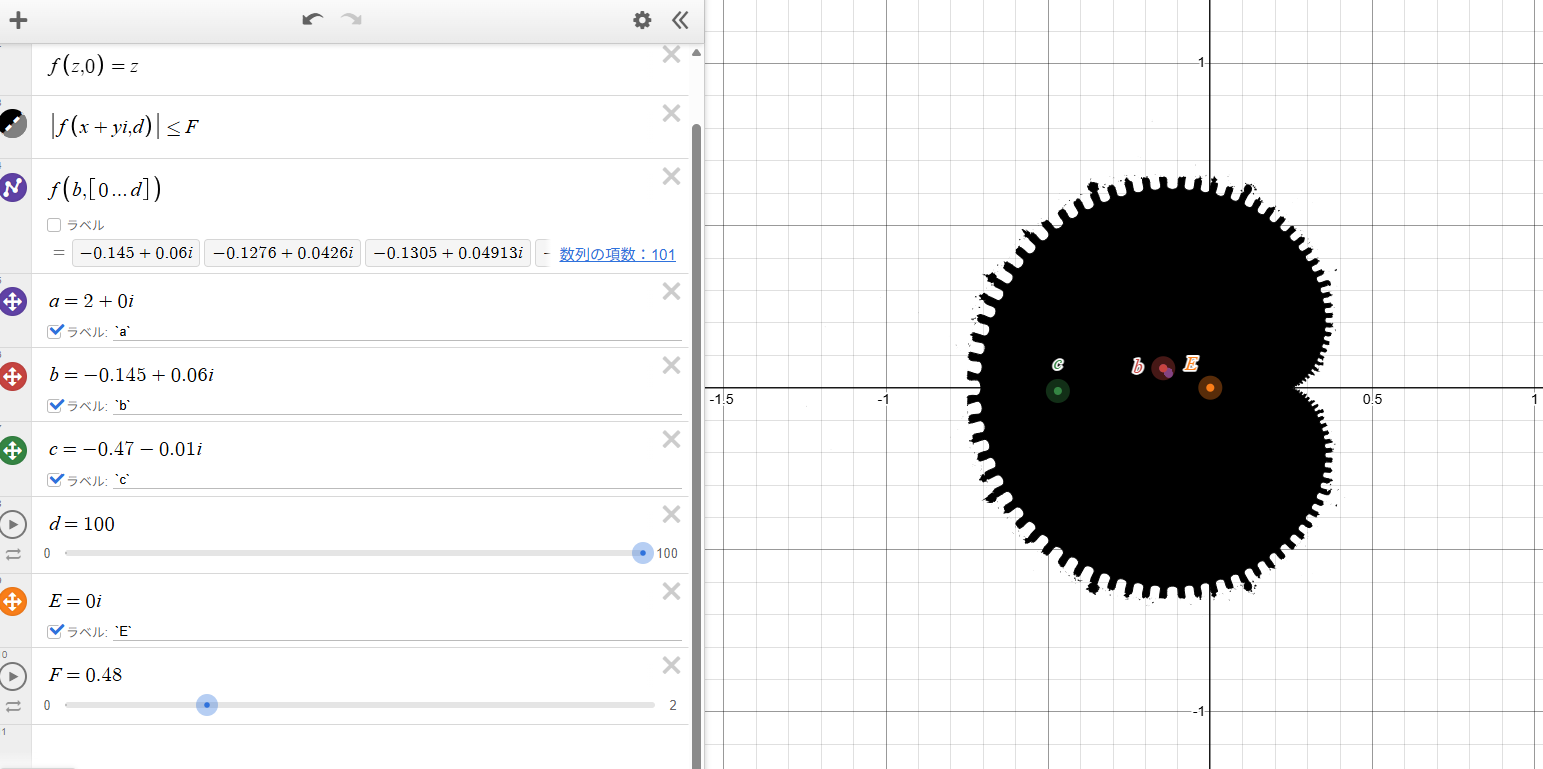Click the play icon beside slider d

(x=13, y=524)
